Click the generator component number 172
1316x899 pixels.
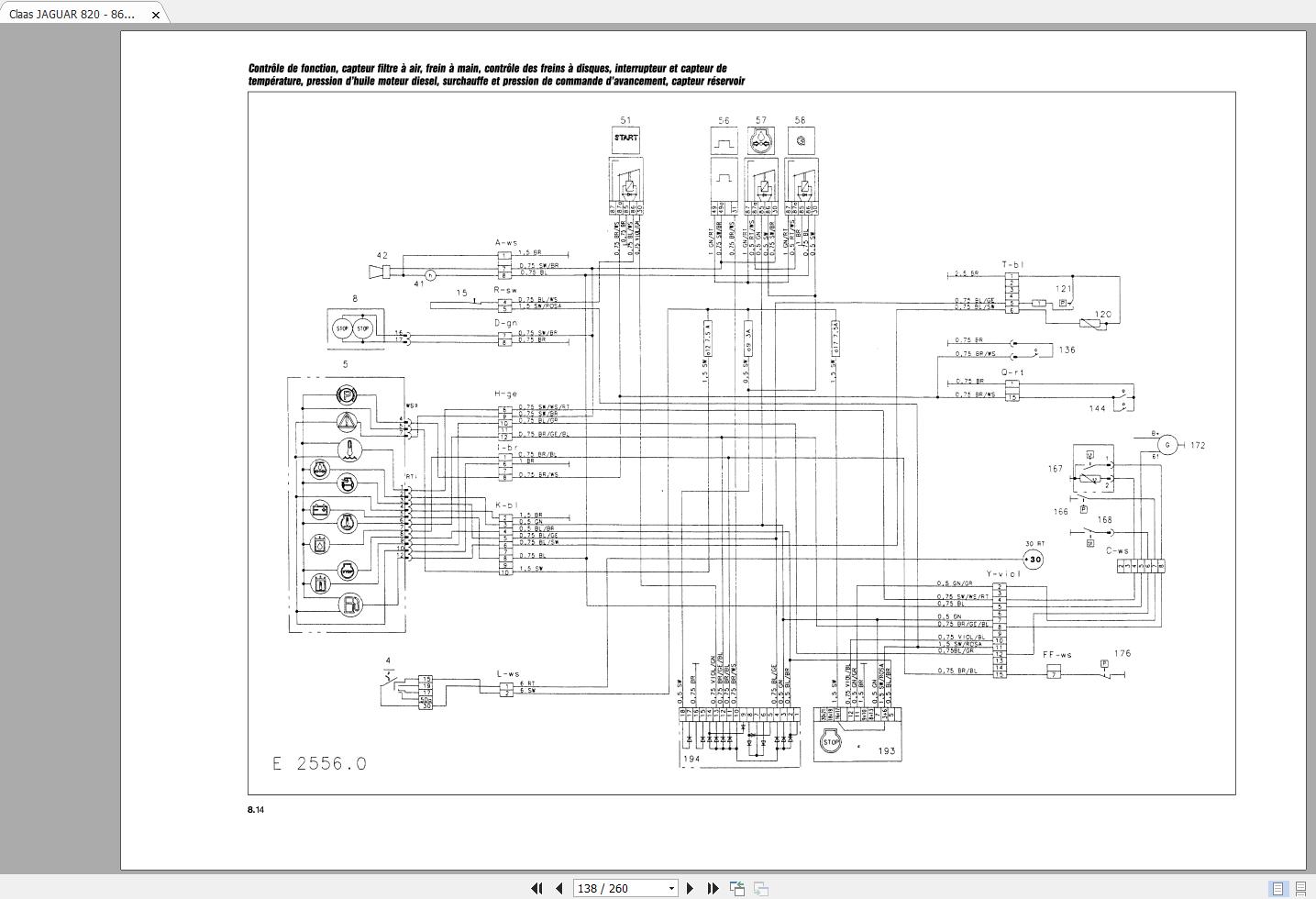(x=1198, y=446)
